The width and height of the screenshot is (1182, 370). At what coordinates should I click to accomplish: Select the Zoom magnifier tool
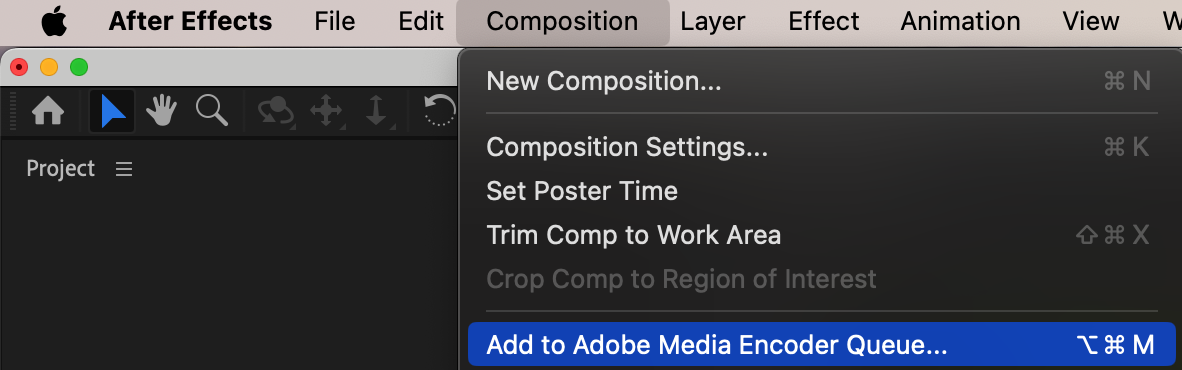[x=212, y=111]
